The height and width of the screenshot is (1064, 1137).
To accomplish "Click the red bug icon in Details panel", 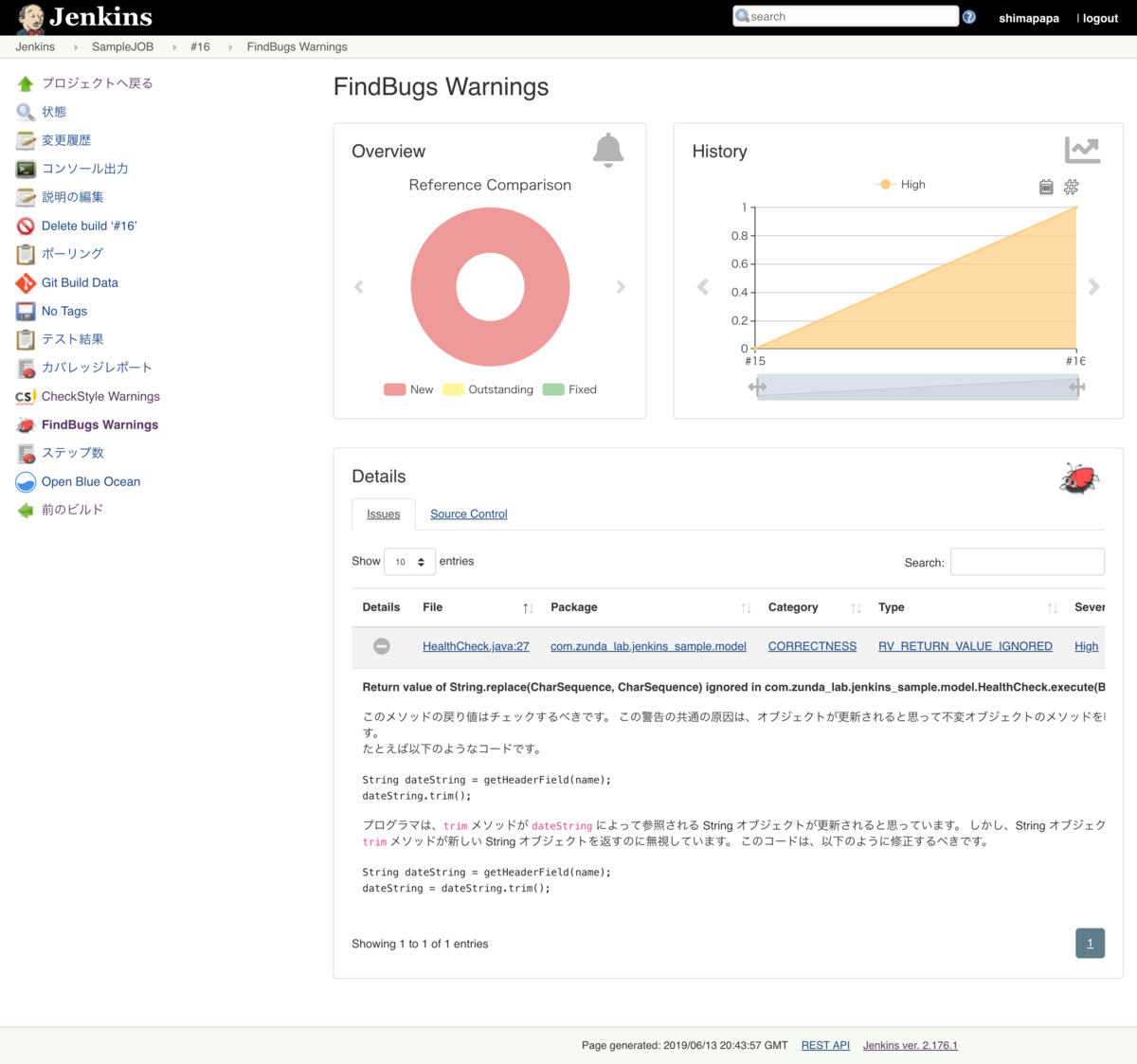I will click(x=1079, y=478).
